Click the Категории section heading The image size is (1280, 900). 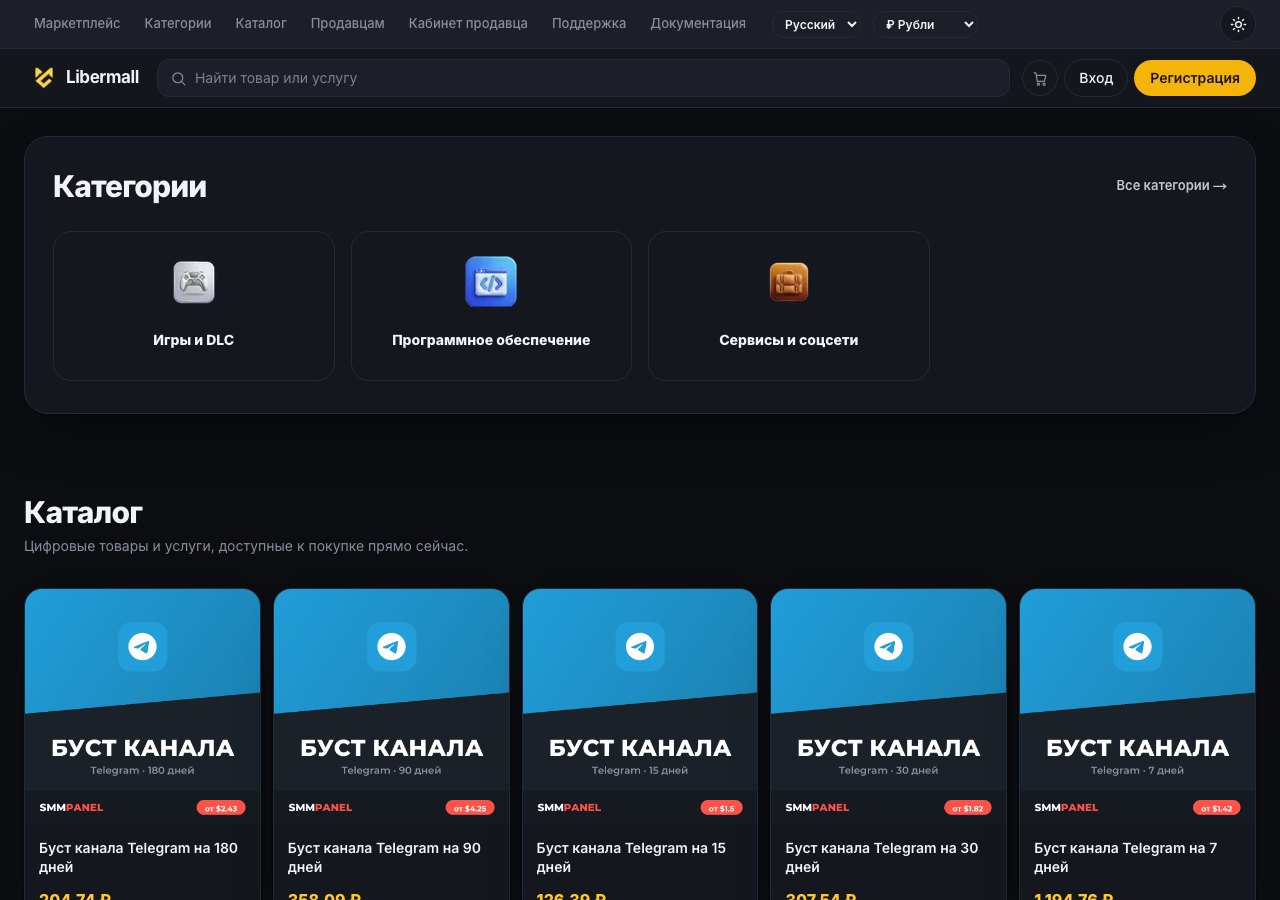click(130, 186)
